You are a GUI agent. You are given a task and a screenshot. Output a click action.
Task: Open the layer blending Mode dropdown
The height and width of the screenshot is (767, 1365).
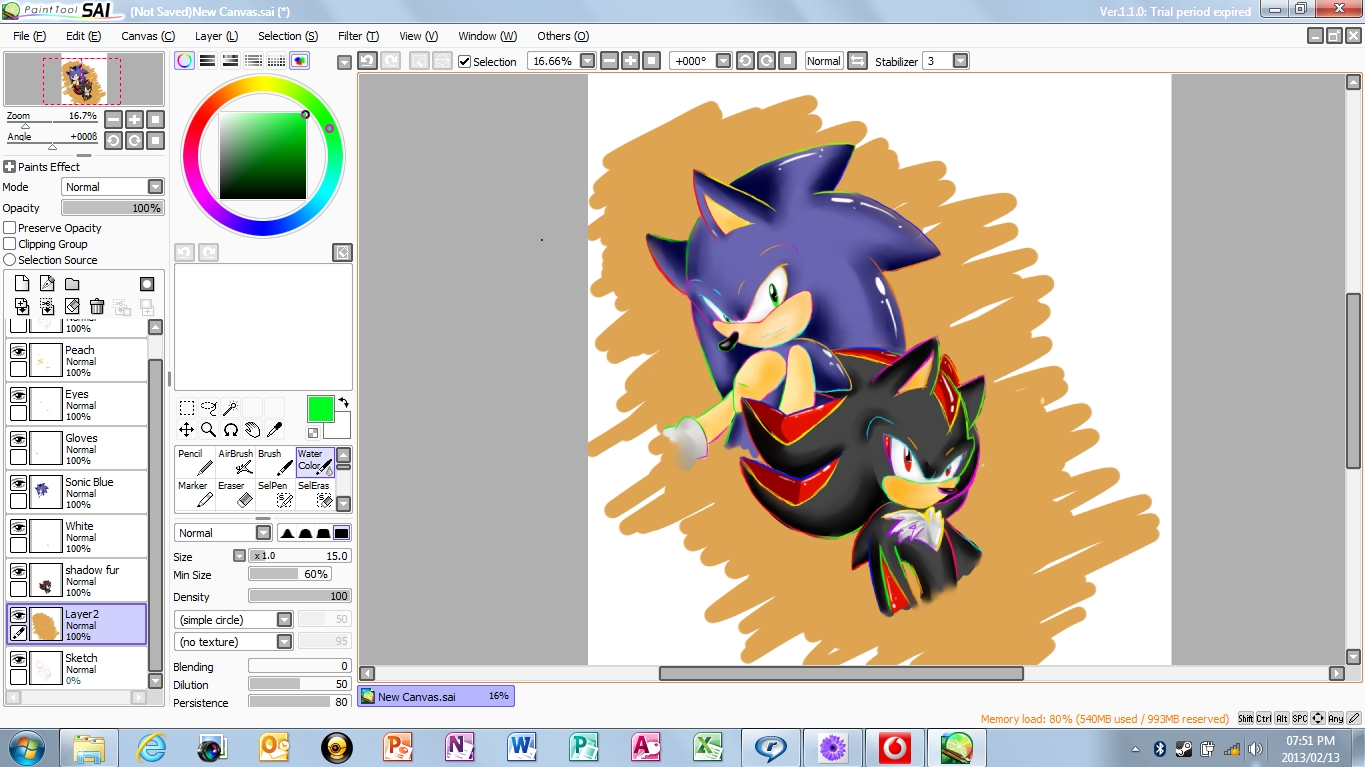tap(155, 187)
